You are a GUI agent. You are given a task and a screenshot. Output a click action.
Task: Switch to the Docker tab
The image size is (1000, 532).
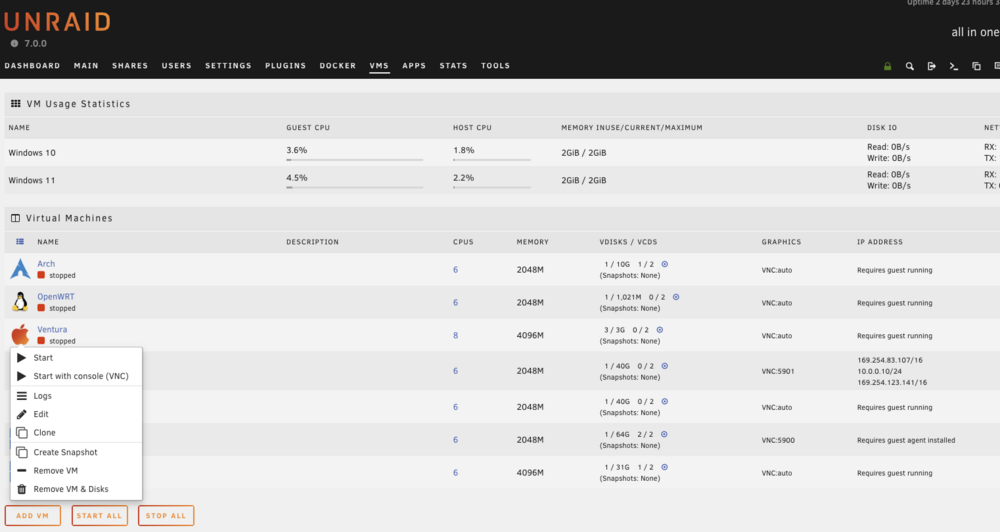[x=338, y=66]
